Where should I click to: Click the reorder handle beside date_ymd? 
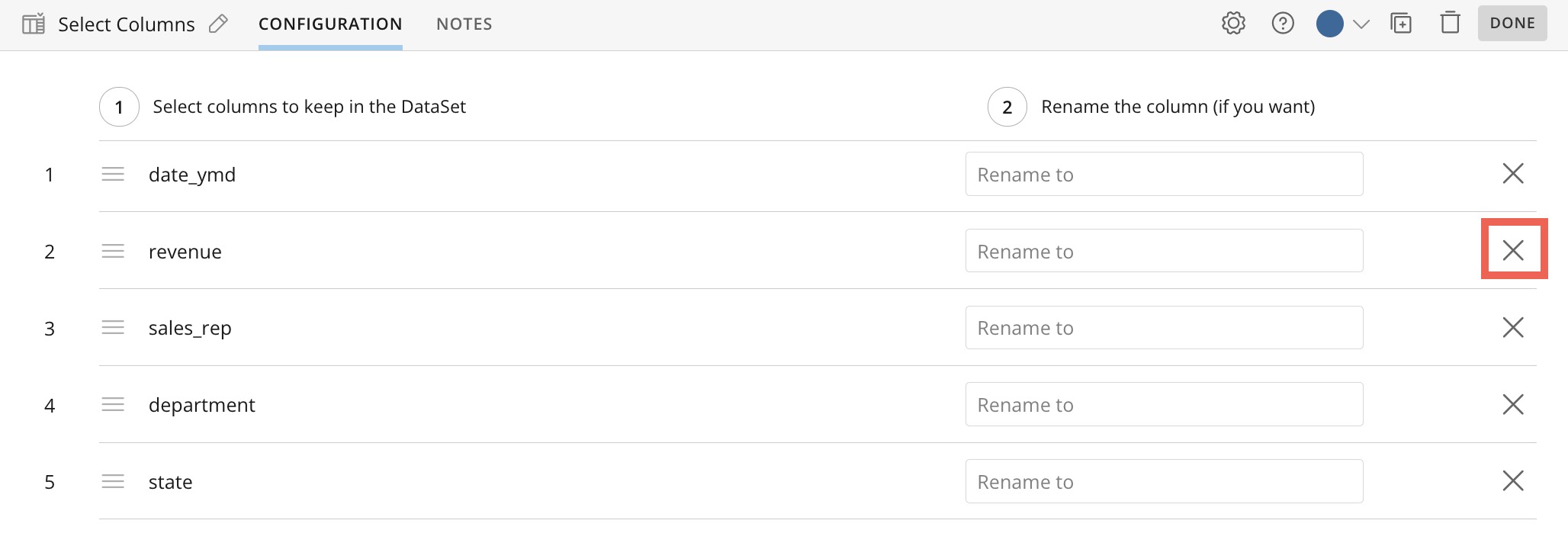pyautogui.click(x=113, y=174)
